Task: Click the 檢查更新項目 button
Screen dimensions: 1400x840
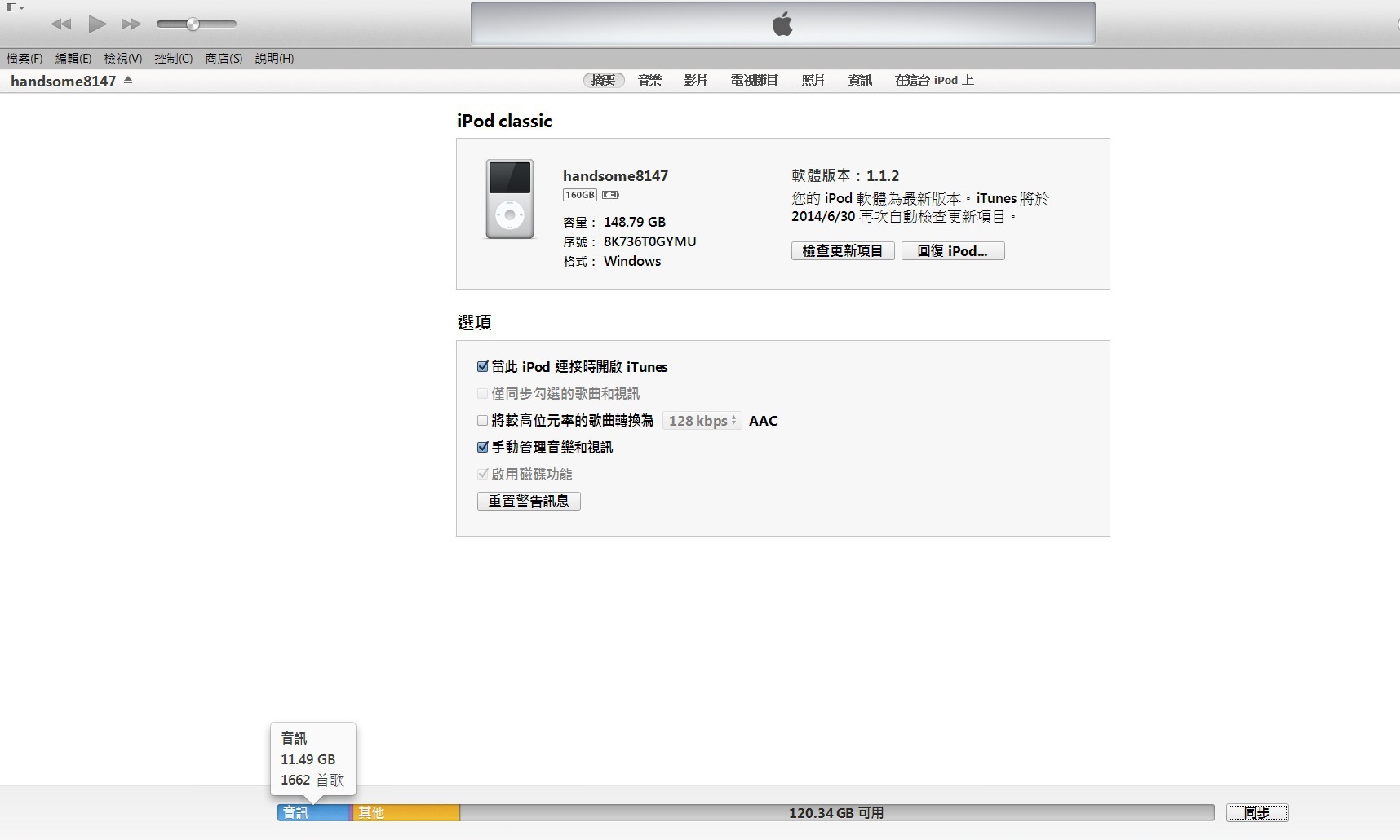Action: (x=843, y=251)
